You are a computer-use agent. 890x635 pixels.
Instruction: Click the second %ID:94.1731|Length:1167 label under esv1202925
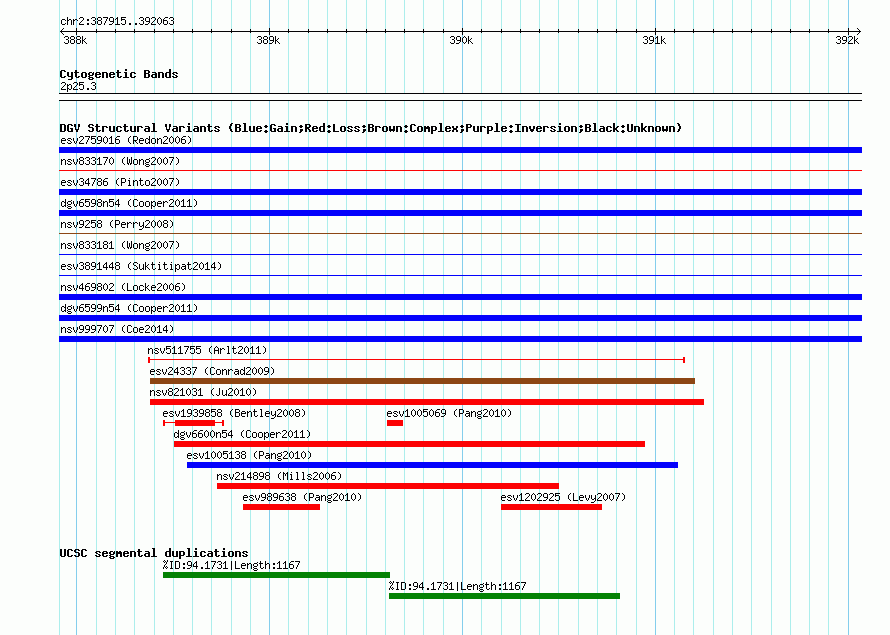457,586
